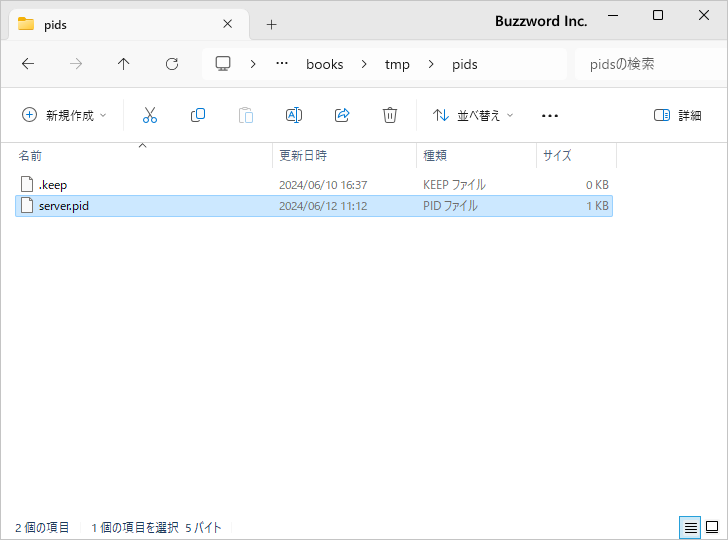Toggle the 詳細 details pane
The image size is (728, 540).
coord(677,115)
